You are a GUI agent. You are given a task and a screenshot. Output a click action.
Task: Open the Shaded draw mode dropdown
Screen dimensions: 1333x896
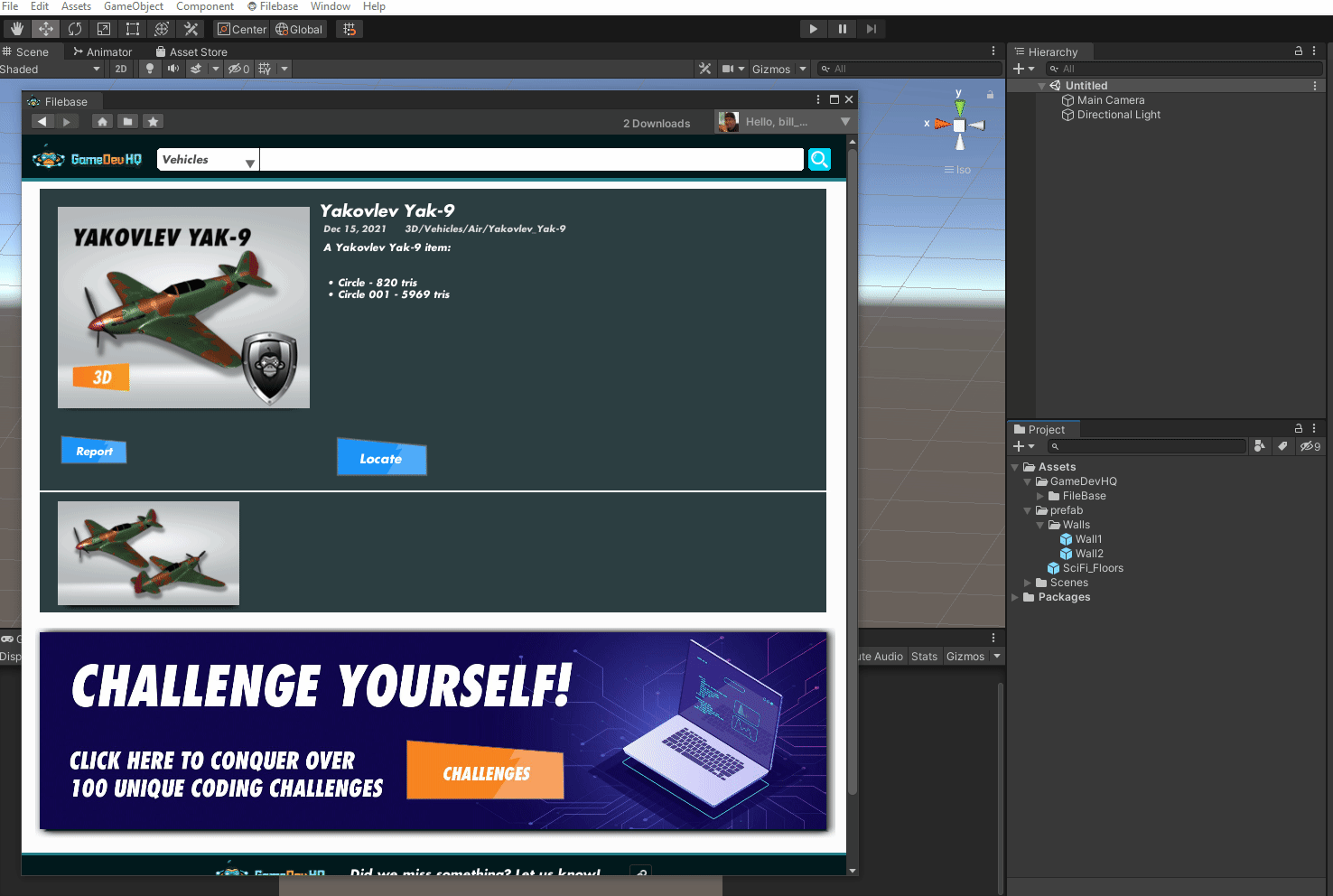coord(51,69)
